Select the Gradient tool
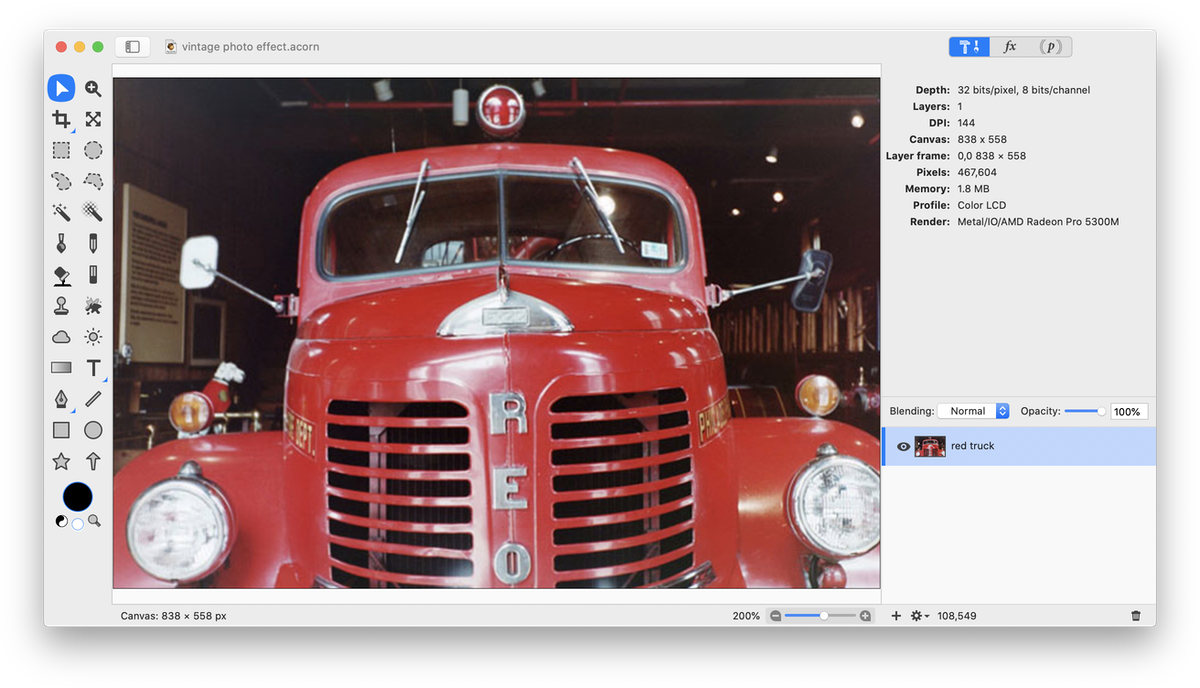The width and height of the screenshot is (1200, 688). (x=61, y=368)
